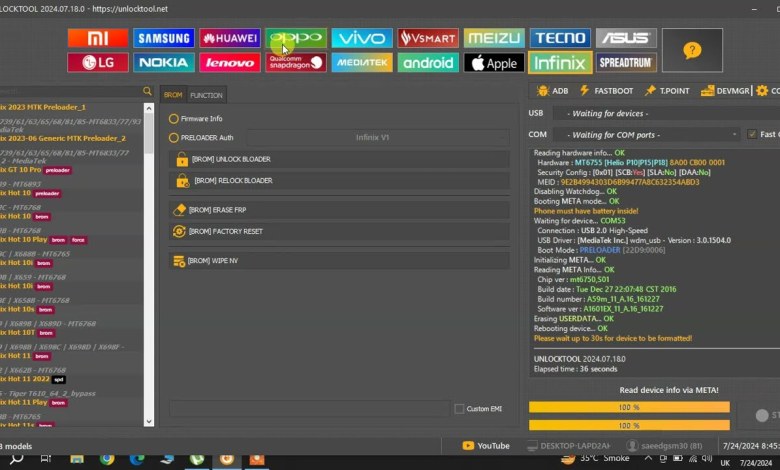This screenshot has width=780, height=470.
Task: Select the Hot 10T model entry
Action: point(28,333)
